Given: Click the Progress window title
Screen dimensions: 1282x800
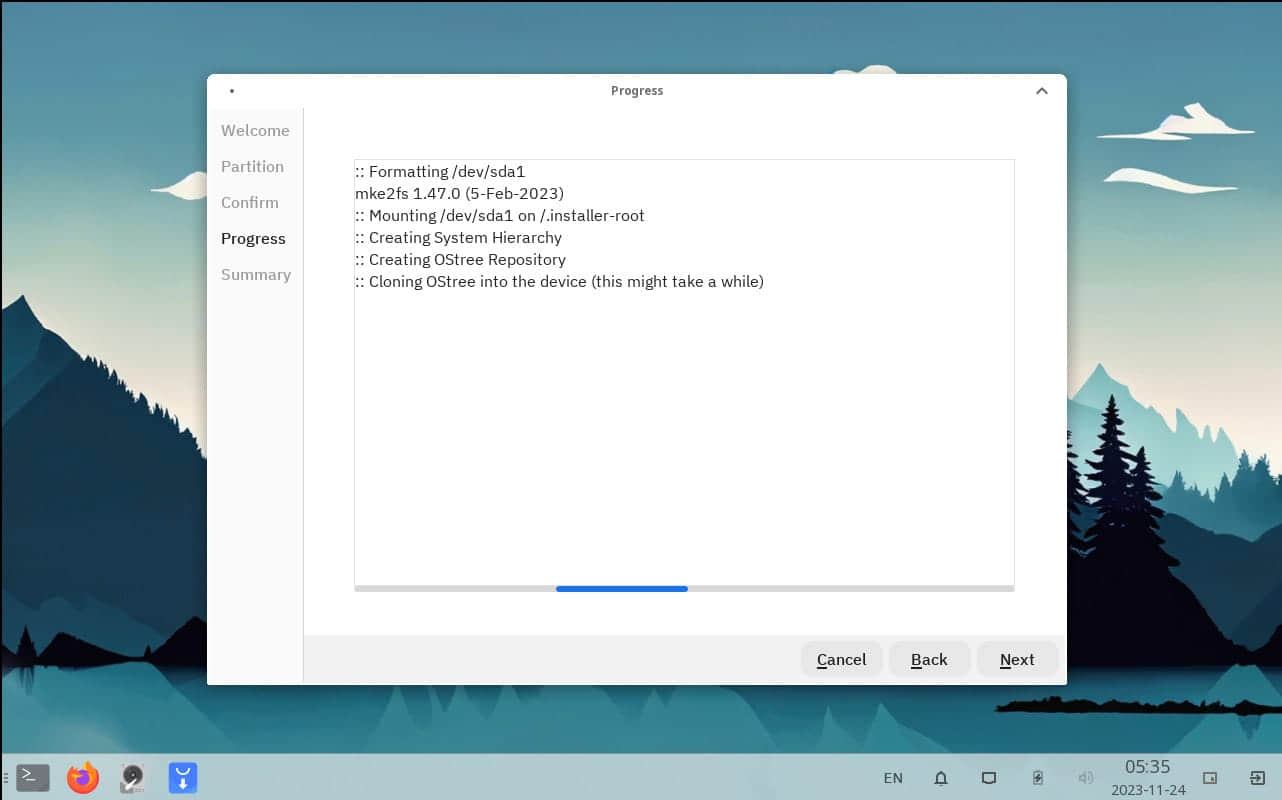Looking at the screenshot, I should pos(637,91).
